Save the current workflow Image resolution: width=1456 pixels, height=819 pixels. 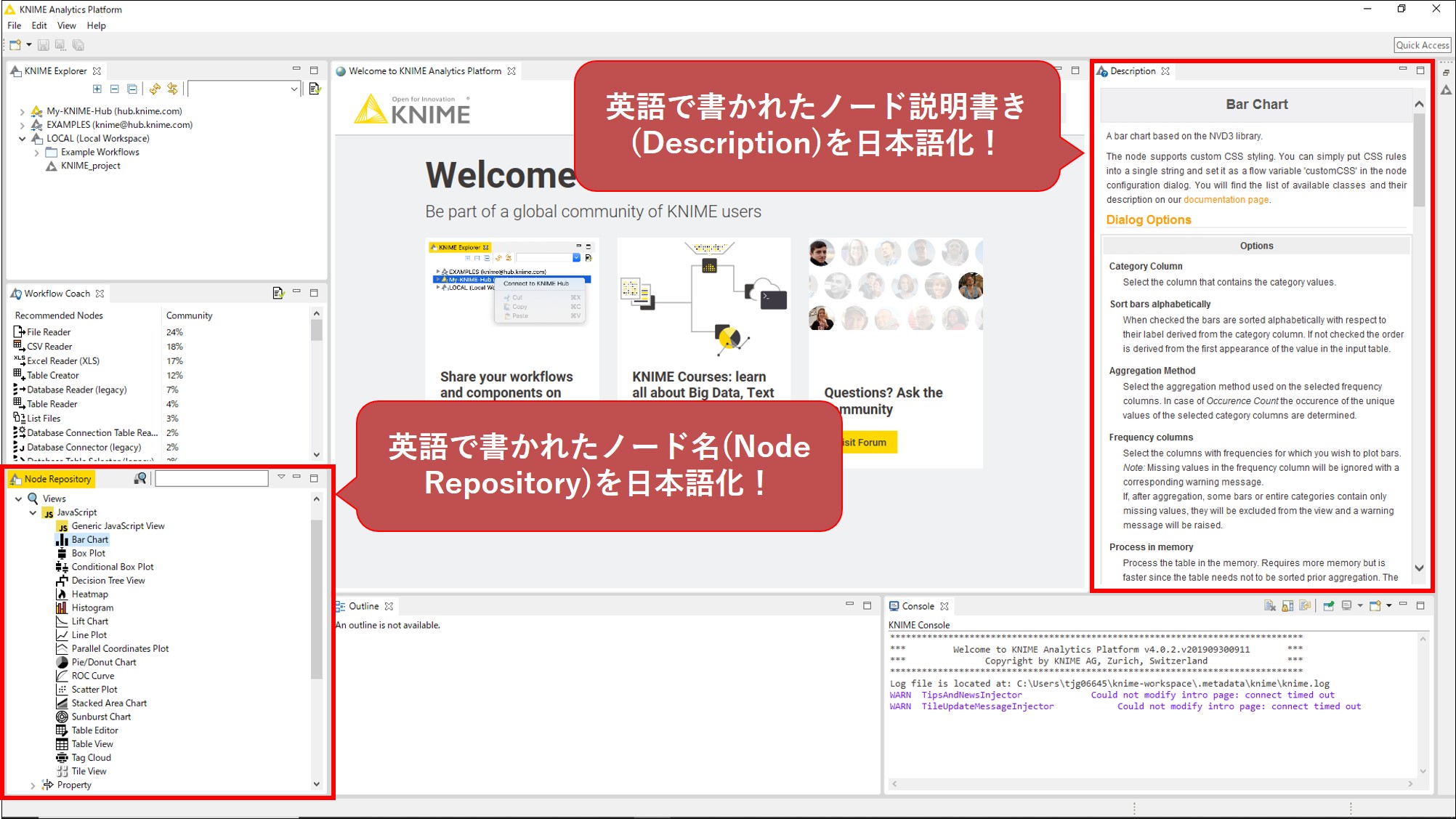point(42,44)
